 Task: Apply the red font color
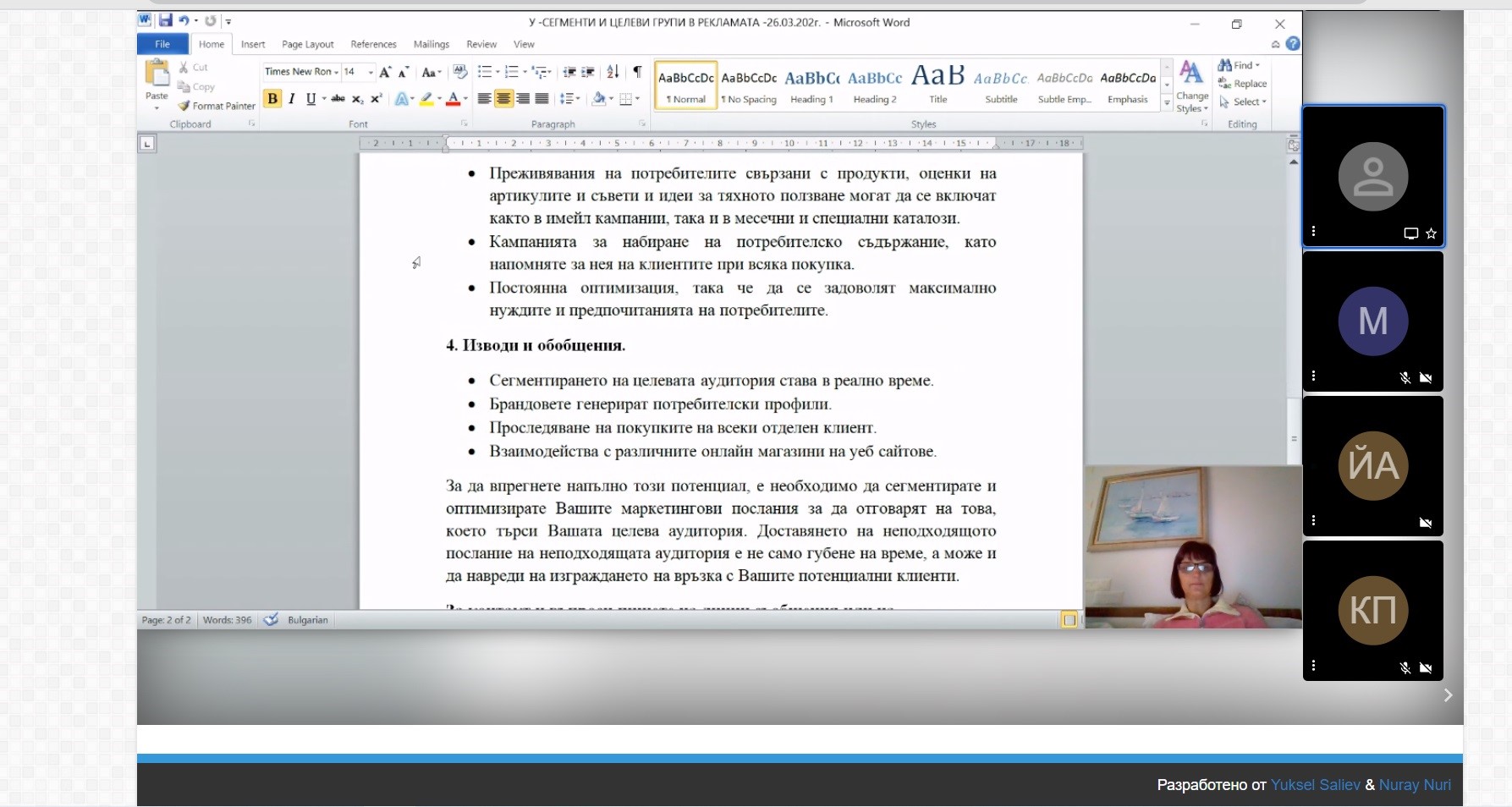pyautogui.click(x=454, y=99)
